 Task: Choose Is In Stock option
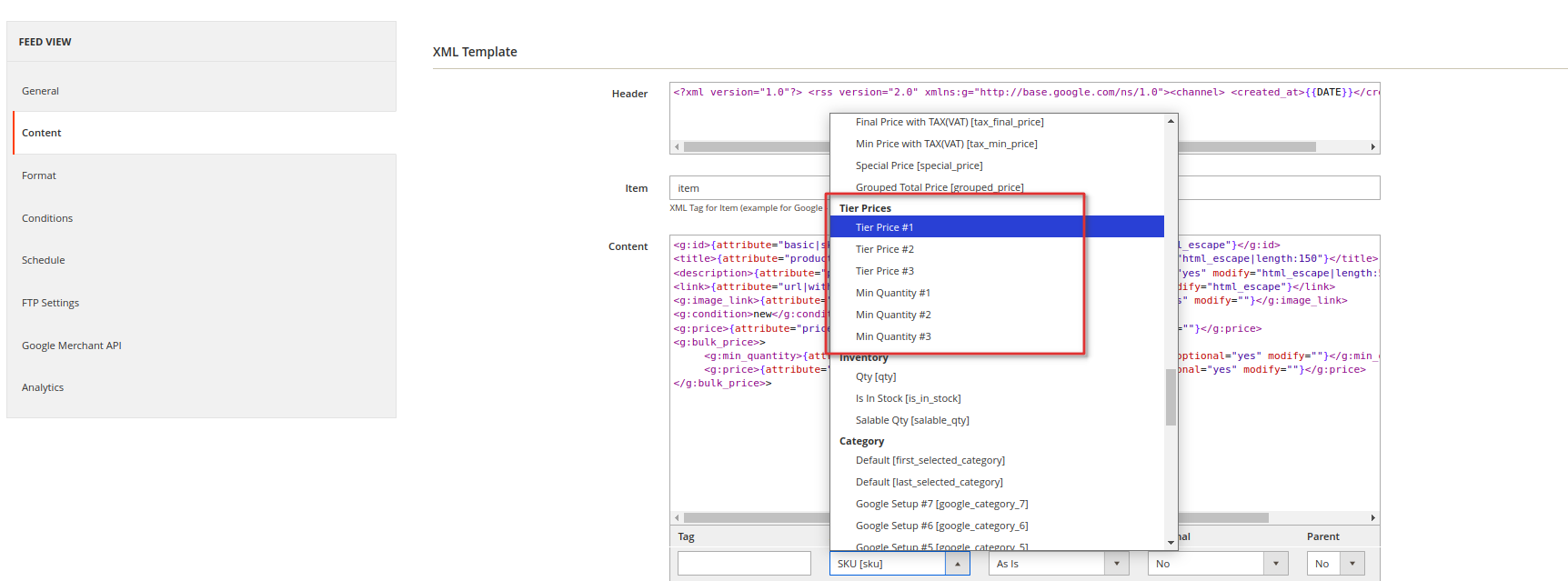click(997, 398)
